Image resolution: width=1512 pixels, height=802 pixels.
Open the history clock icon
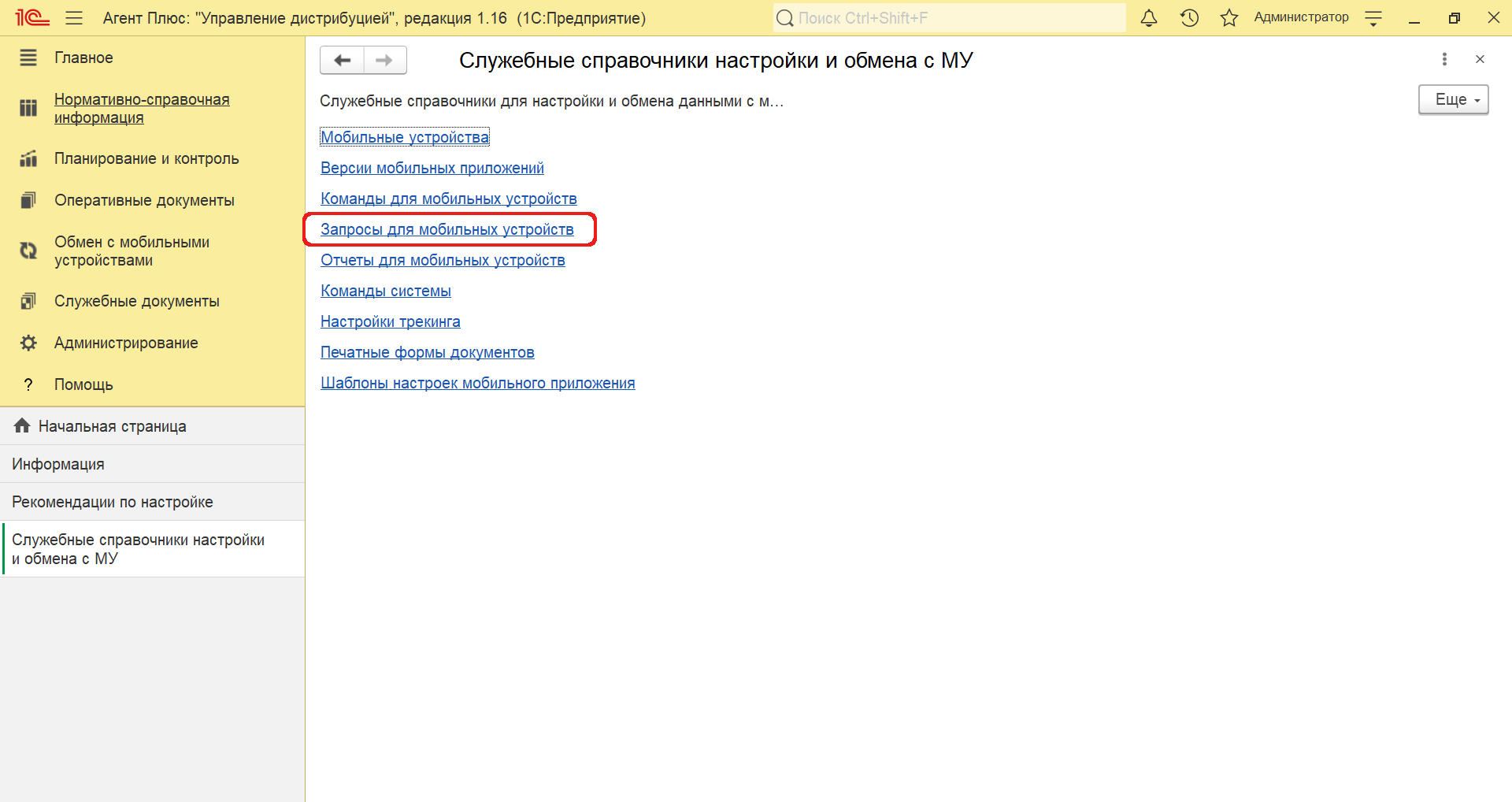click(1189, 18)
